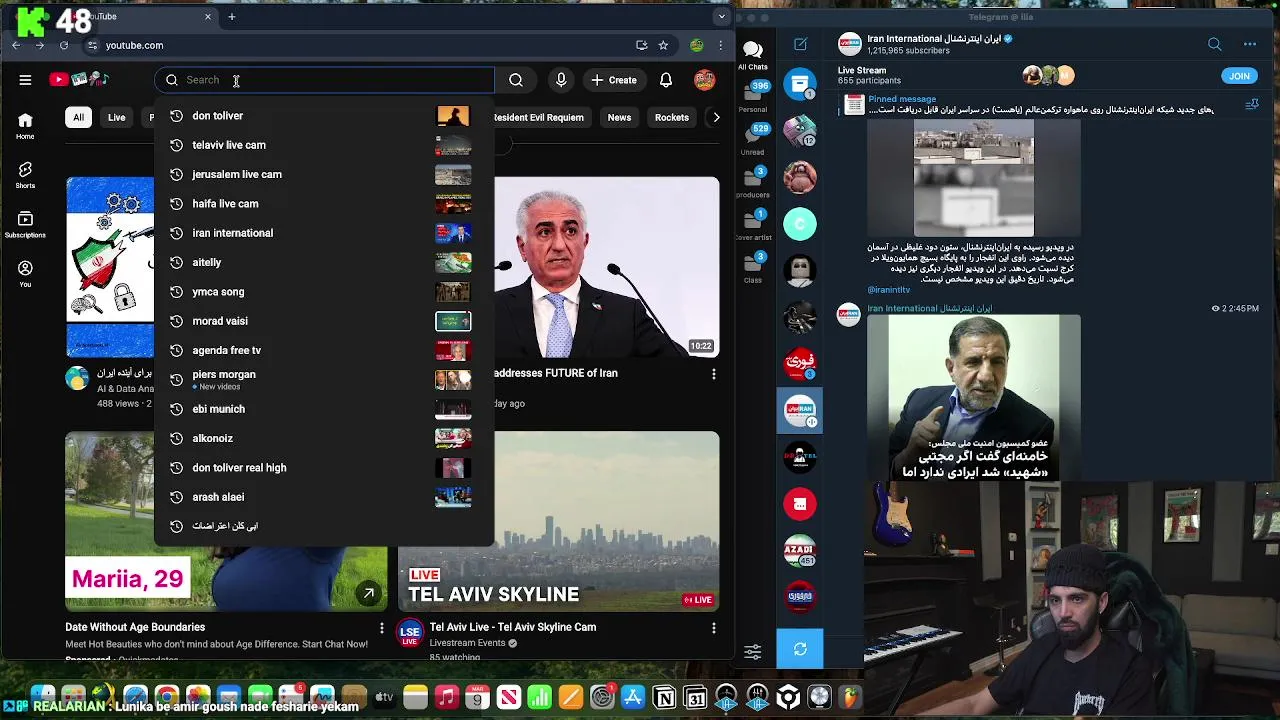Open Notion in the Dock
Screen dimensions: 1280x720
(664, 697)
